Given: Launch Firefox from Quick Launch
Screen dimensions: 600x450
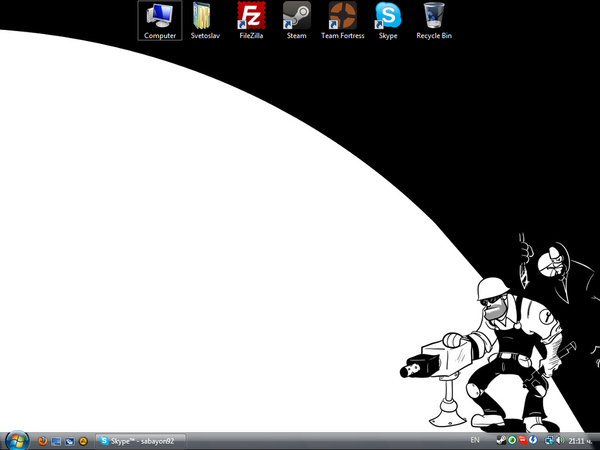Looking at the screenshot, I should pos(42,441).
